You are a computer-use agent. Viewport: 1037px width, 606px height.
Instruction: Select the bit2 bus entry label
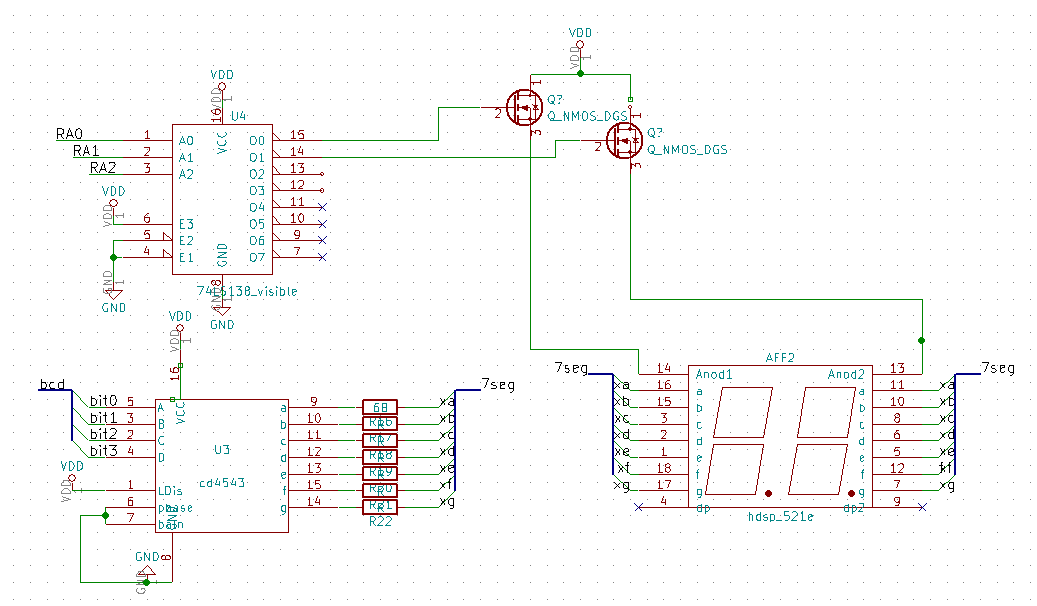[x=104, y=434]
